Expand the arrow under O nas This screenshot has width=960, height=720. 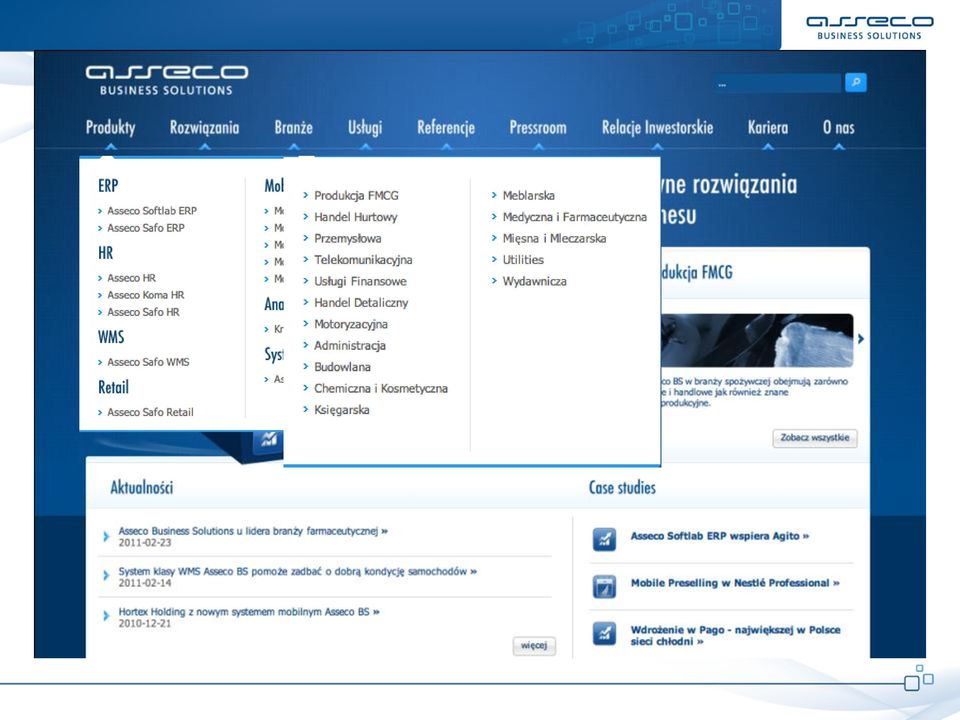tap(839, 147)
